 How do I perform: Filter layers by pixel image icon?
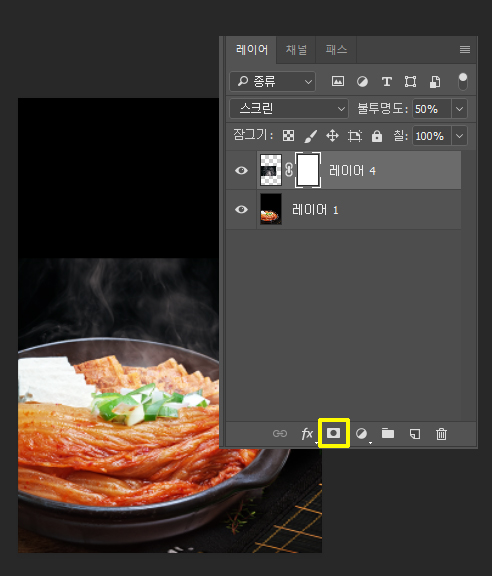click(x=338, y=81)
